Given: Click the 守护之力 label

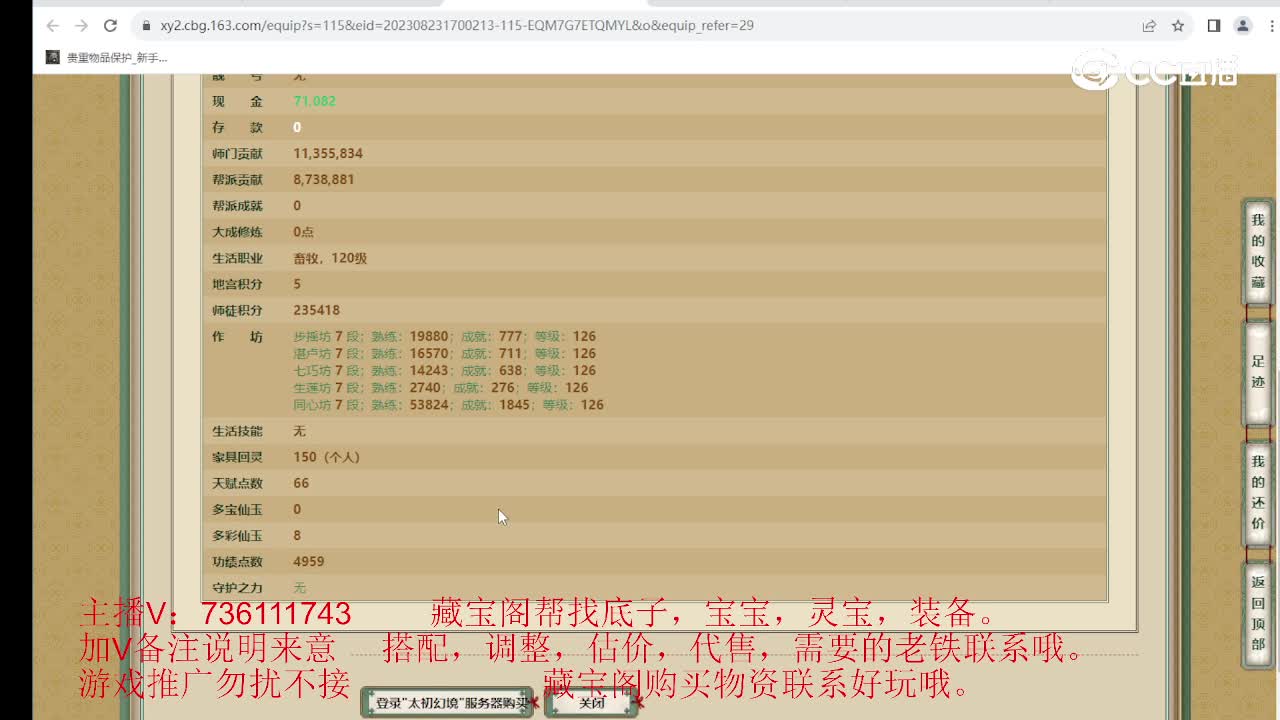Looking at the screenshot, I should pyautogui.click(x=237, y=587).
